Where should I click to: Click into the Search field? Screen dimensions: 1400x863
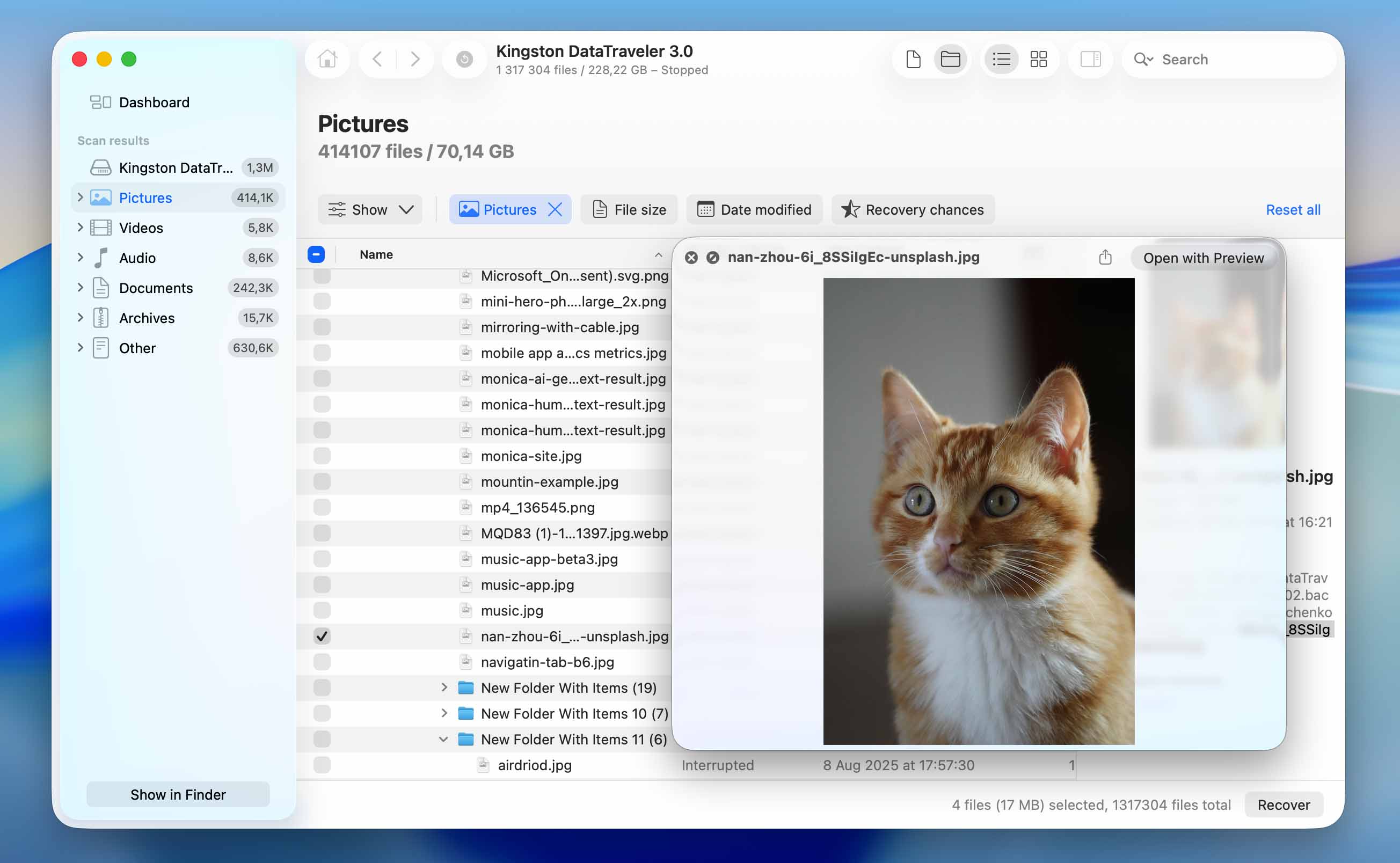[x=1228, y=60]
